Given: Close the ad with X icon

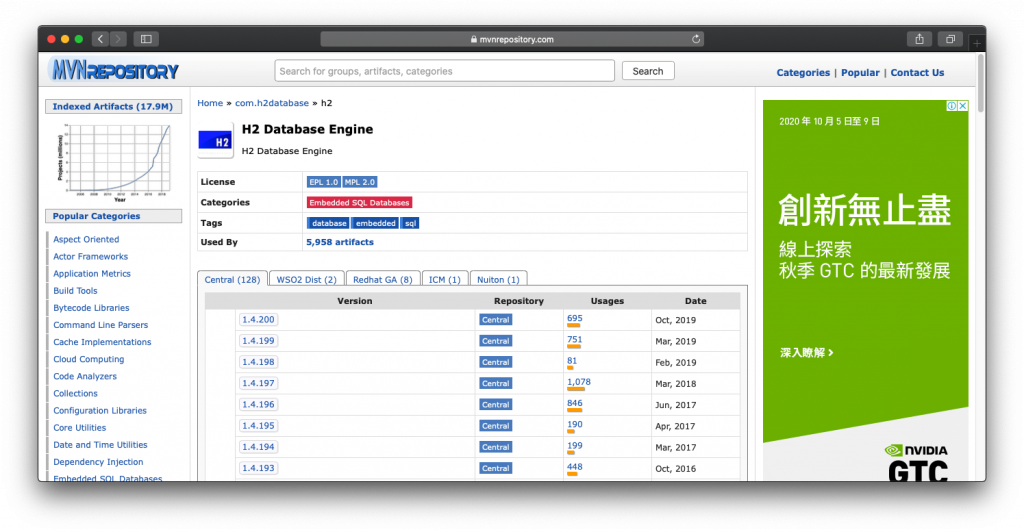Looking at the screenshot, I should (963, 106).
